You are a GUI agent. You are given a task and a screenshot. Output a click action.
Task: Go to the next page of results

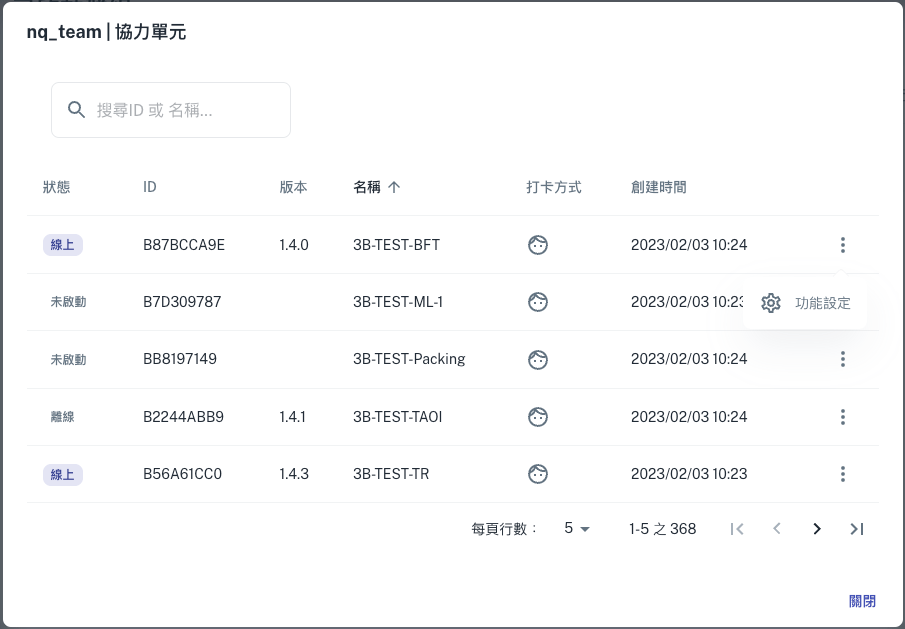coord(817,529)
